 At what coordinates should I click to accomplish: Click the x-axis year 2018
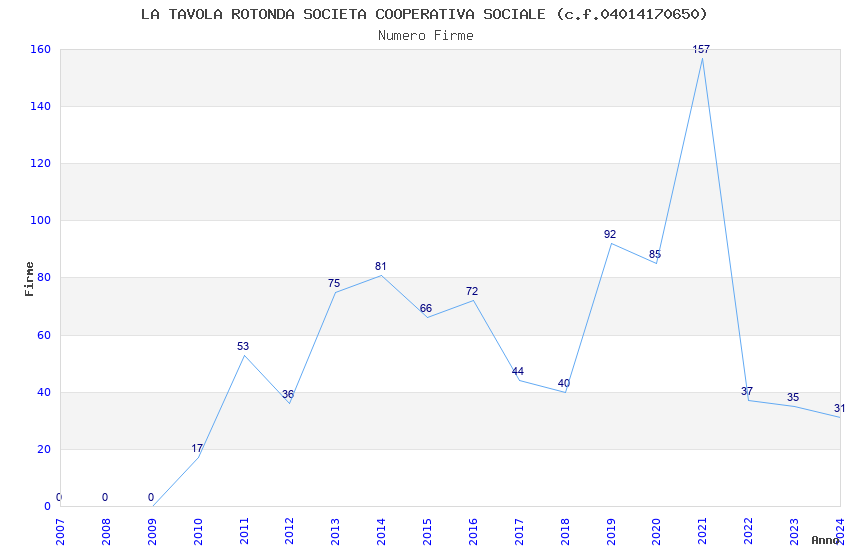[x=565, y=532]
